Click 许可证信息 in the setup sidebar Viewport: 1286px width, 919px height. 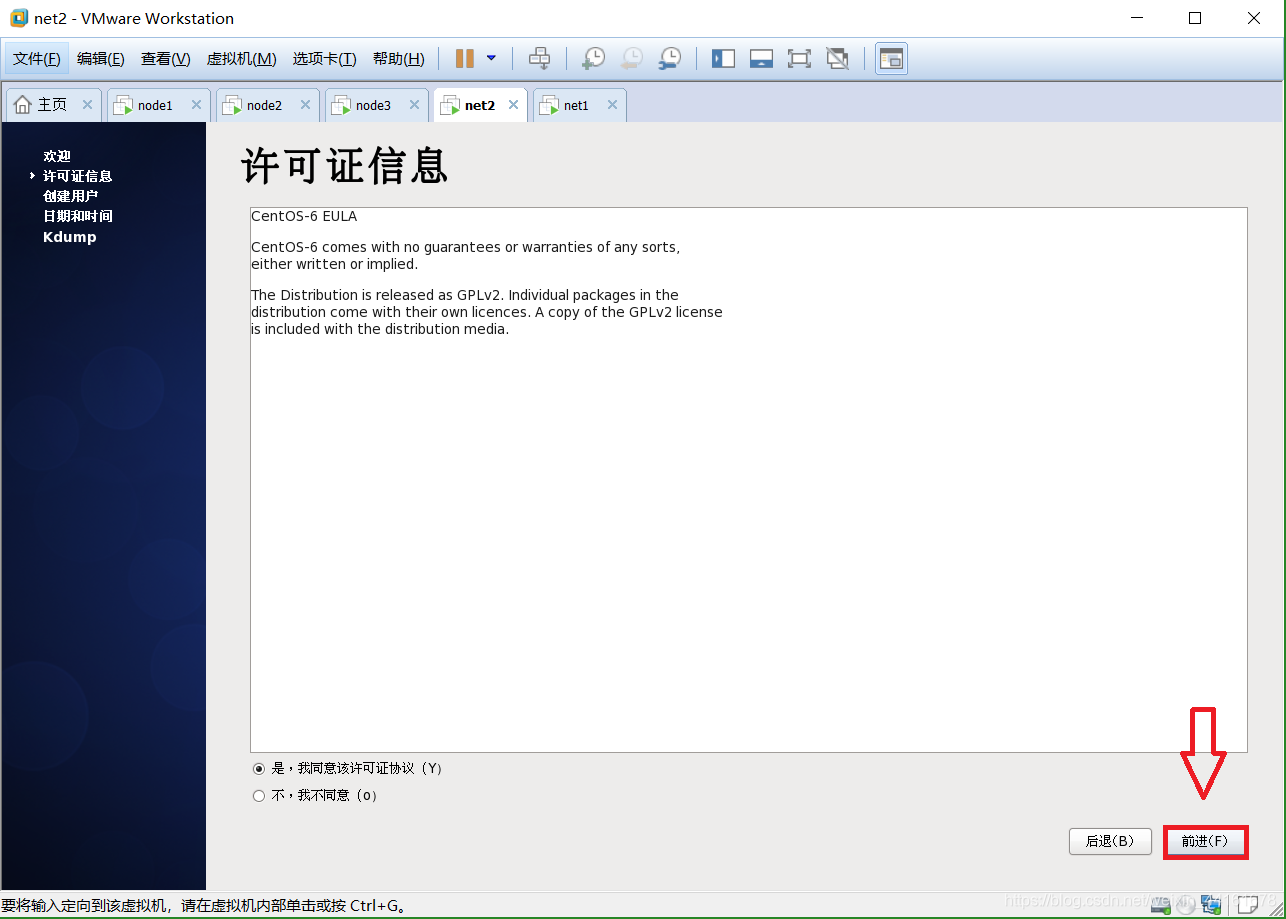click(77, 176)
